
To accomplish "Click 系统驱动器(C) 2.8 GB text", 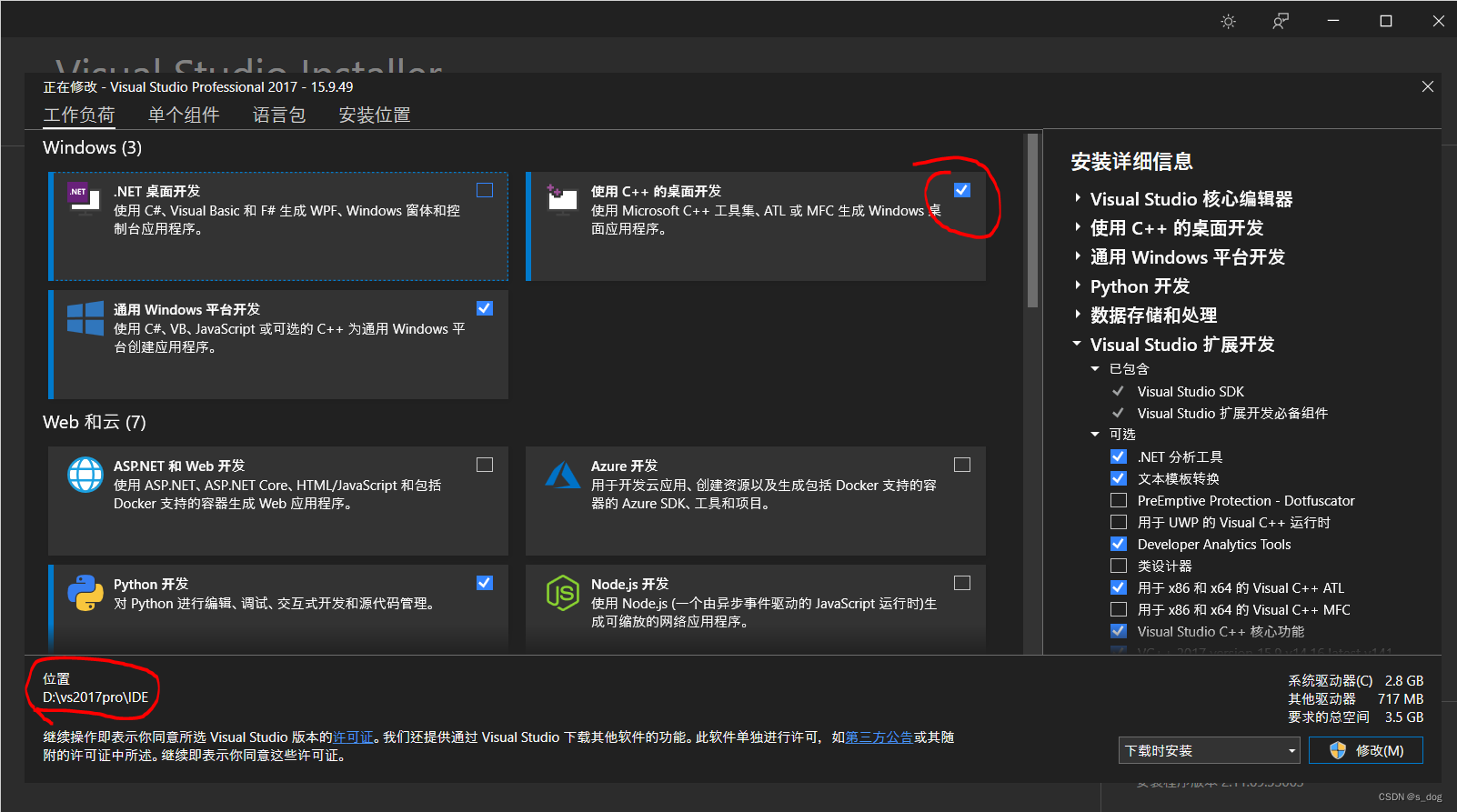I will coord(1355,680).
